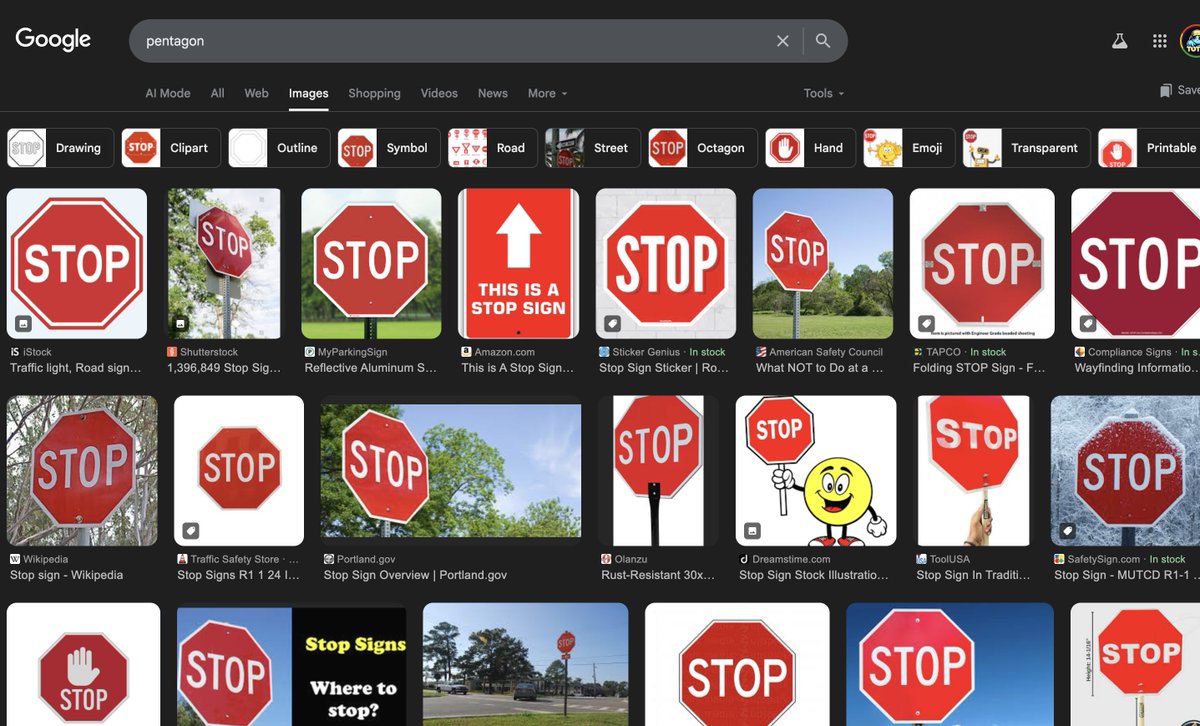
Task: Submit search with the magnifier icon
Action: 823,41
